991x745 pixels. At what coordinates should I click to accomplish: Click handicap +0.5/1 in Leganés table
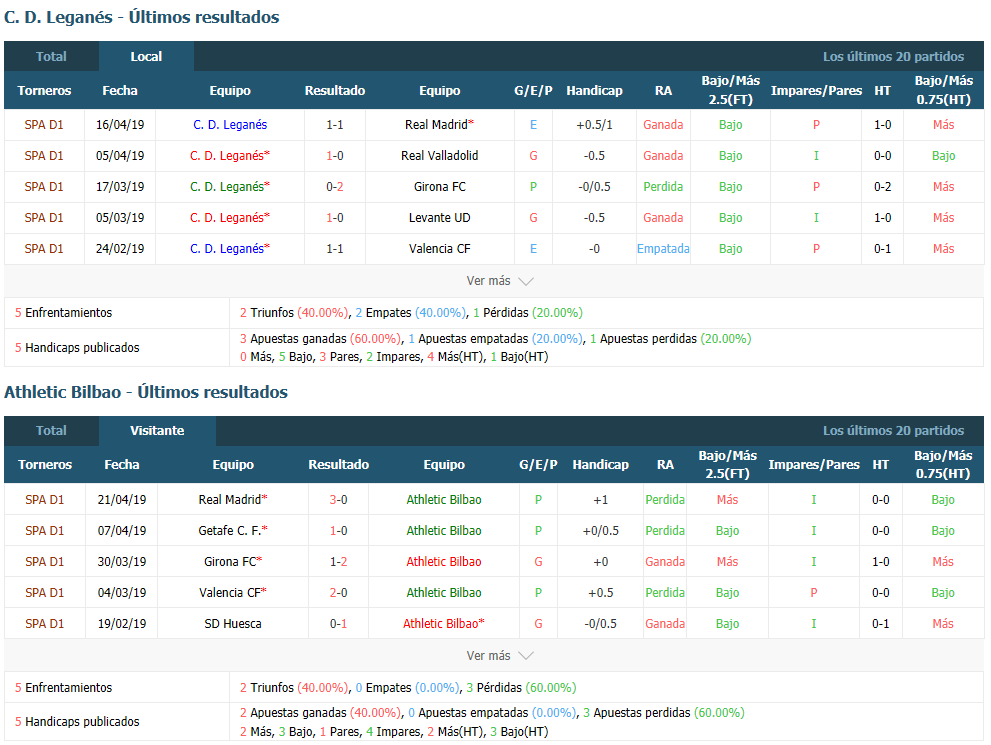click(x=594, y=124)
